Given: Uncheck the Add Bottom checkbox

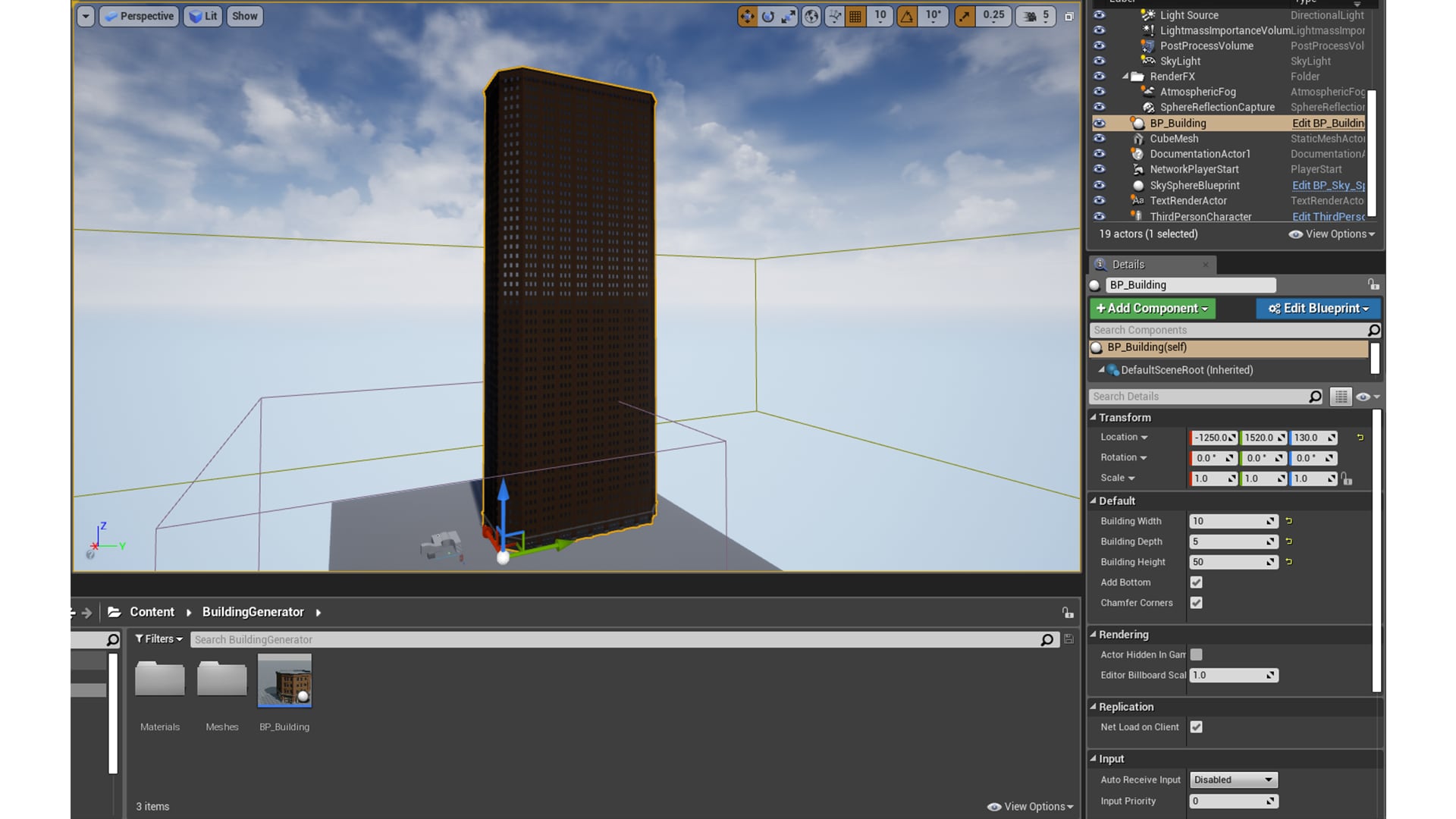Looking at the screenshot, I should [1196, 582].
